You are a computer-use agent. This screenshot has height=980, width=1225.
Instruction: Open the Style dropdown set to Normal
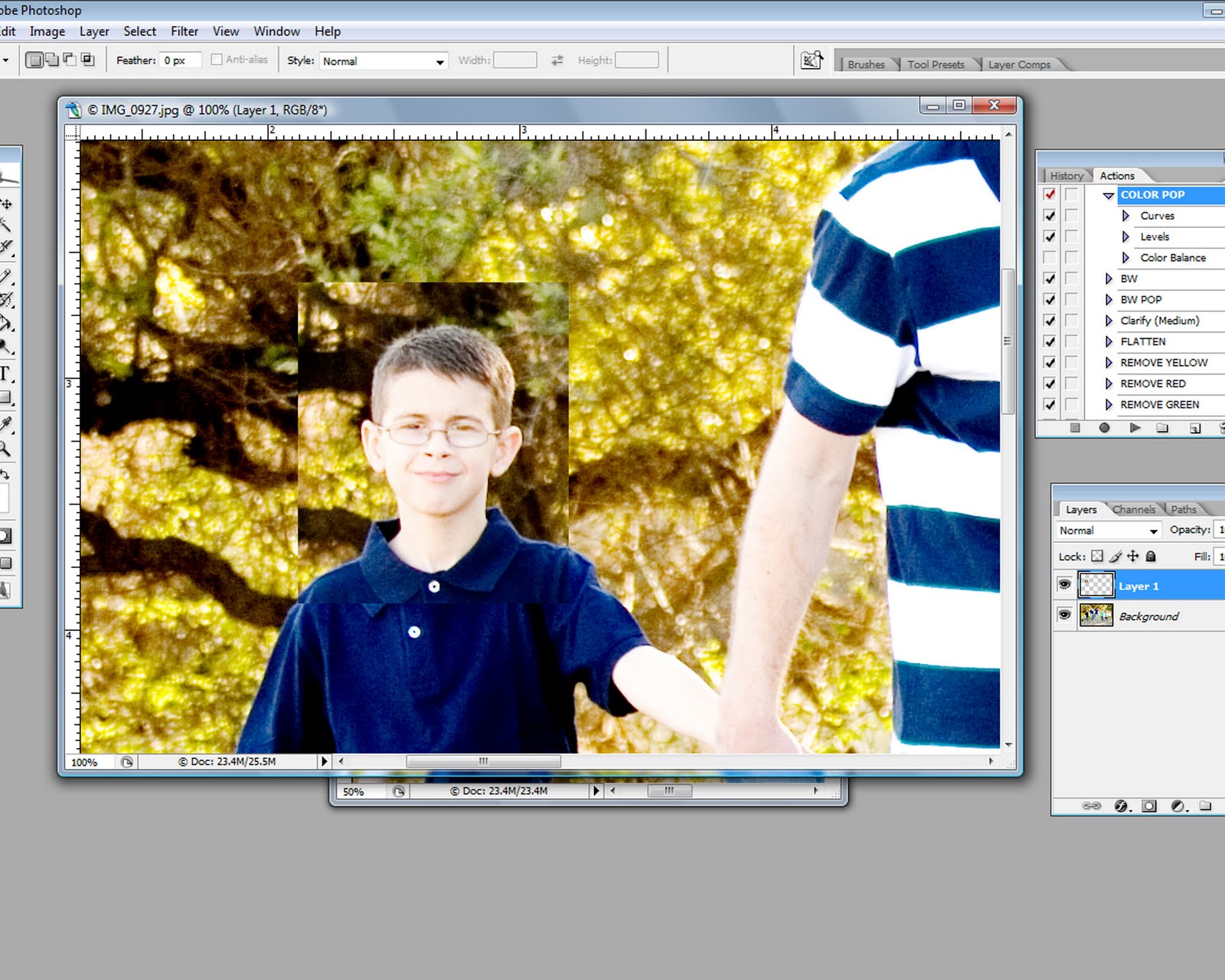click(x=384, y=60)
